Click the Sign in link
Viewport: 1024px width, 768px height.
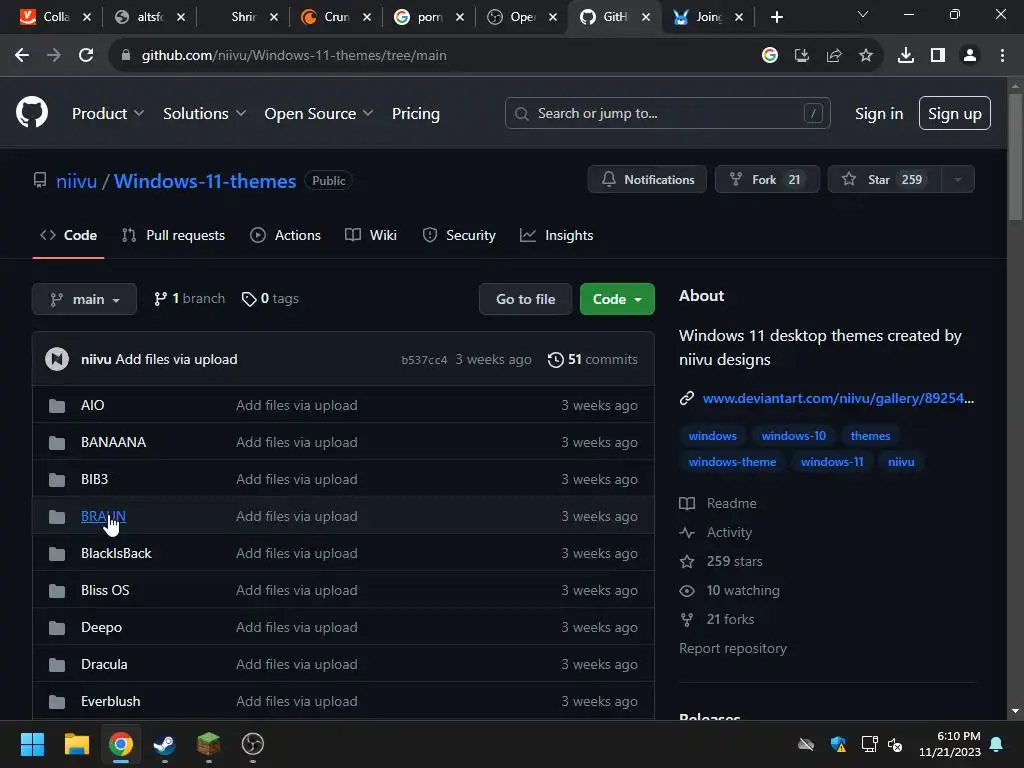point(878,114)
